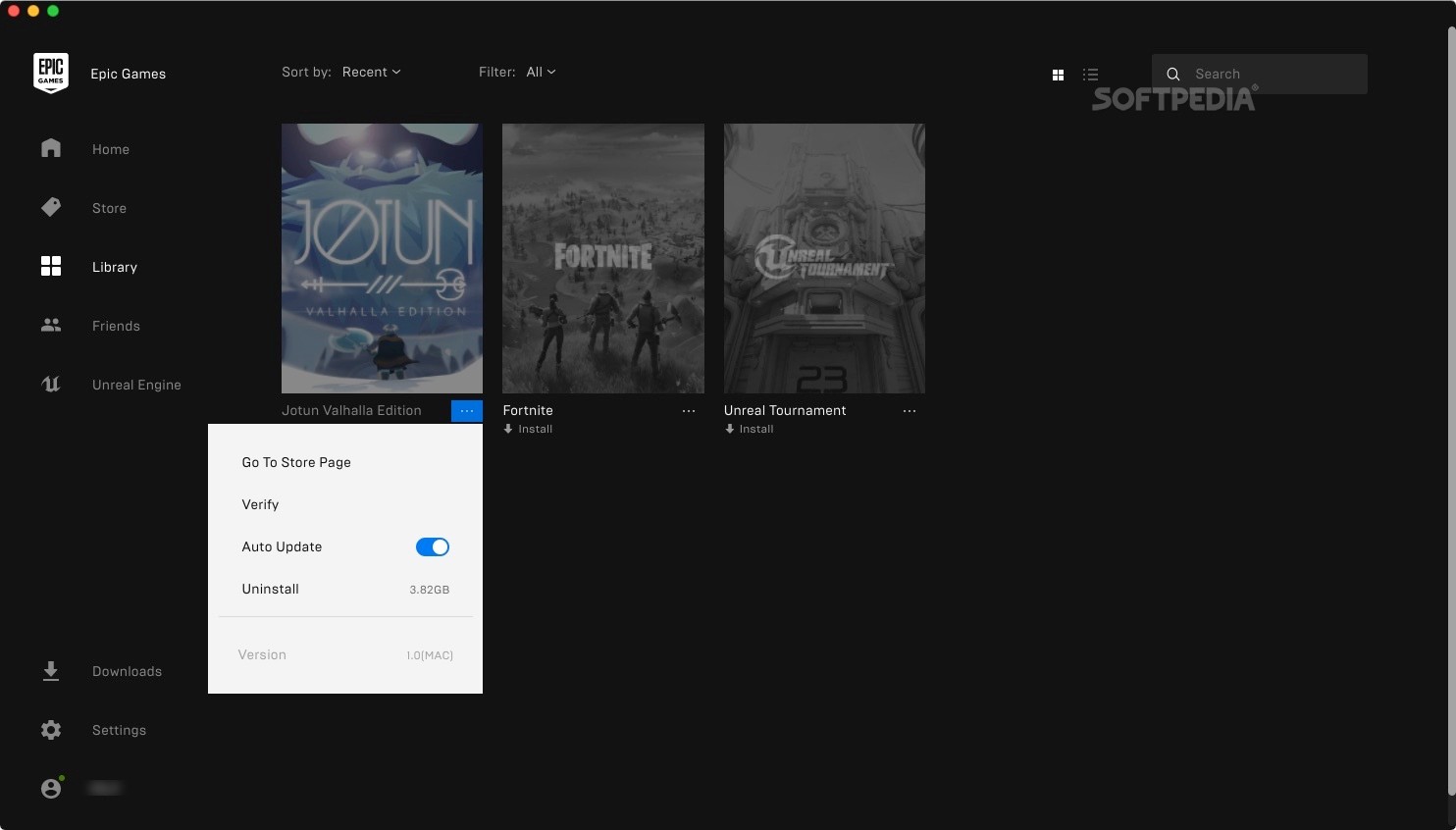Install Unreal Tournament using the Install link
Screen dimensions: 1456x830
click(756, 429)
